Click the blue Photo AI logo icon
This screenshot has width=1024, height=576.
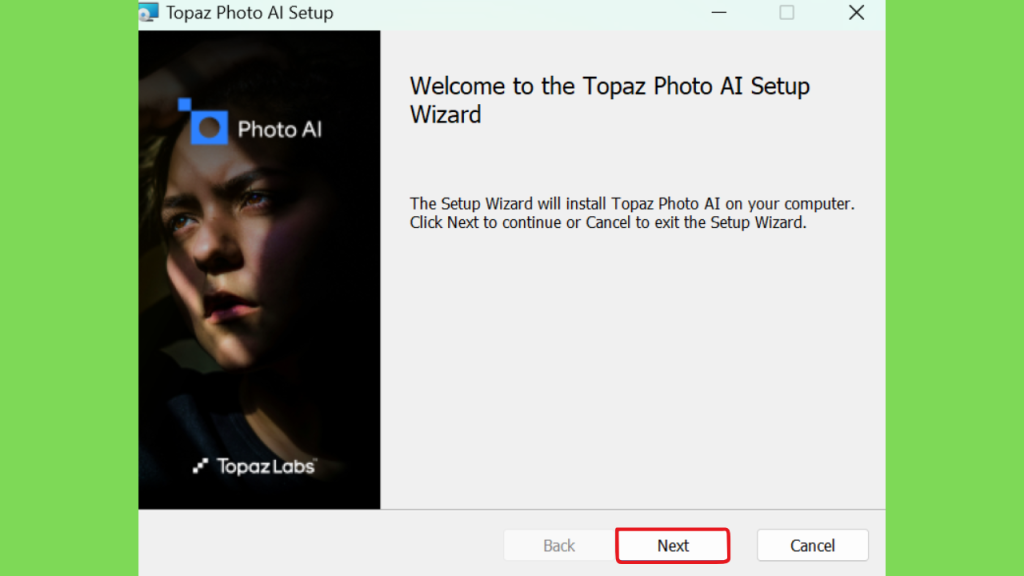coord(203,121)
